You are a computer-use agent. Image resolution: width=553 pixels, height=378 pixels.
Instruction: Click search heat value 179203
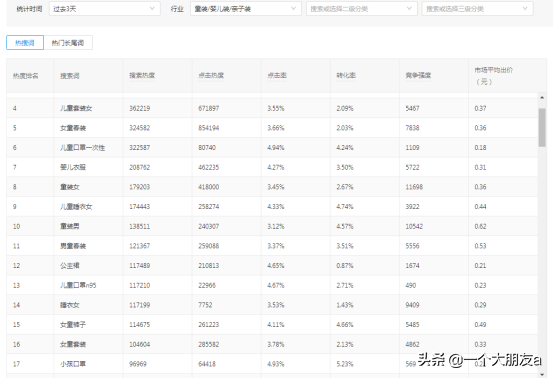click(x=140, y=187)
